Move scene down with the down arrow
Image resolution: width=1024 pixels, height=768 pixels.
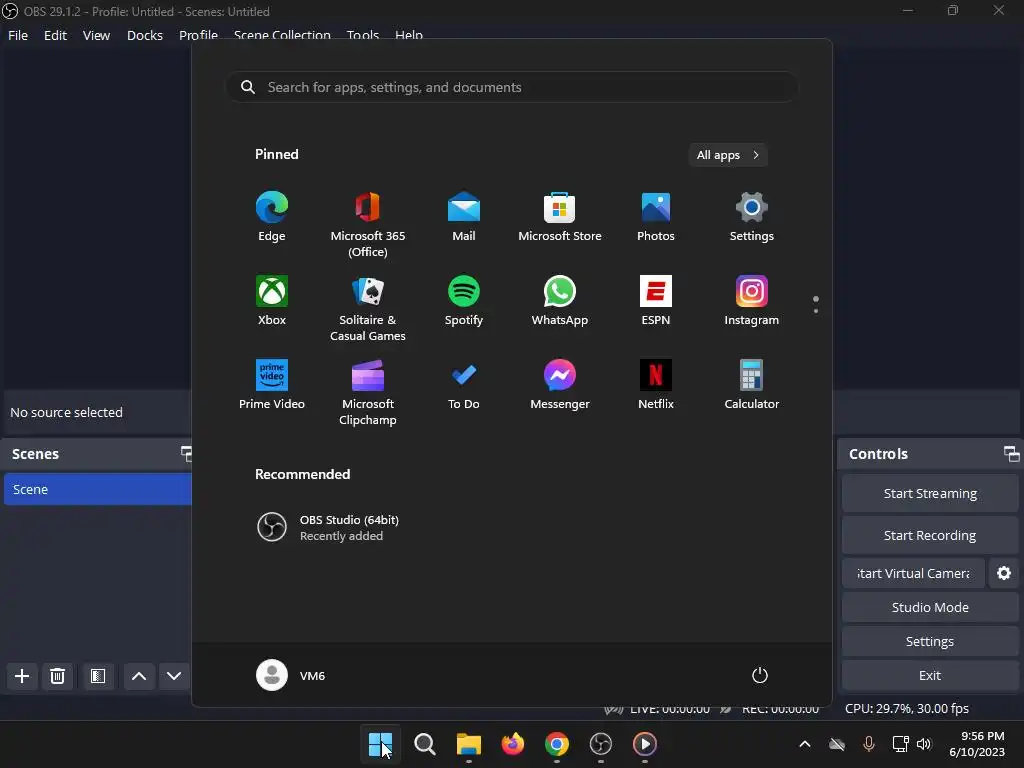click(x=174, y=676)
